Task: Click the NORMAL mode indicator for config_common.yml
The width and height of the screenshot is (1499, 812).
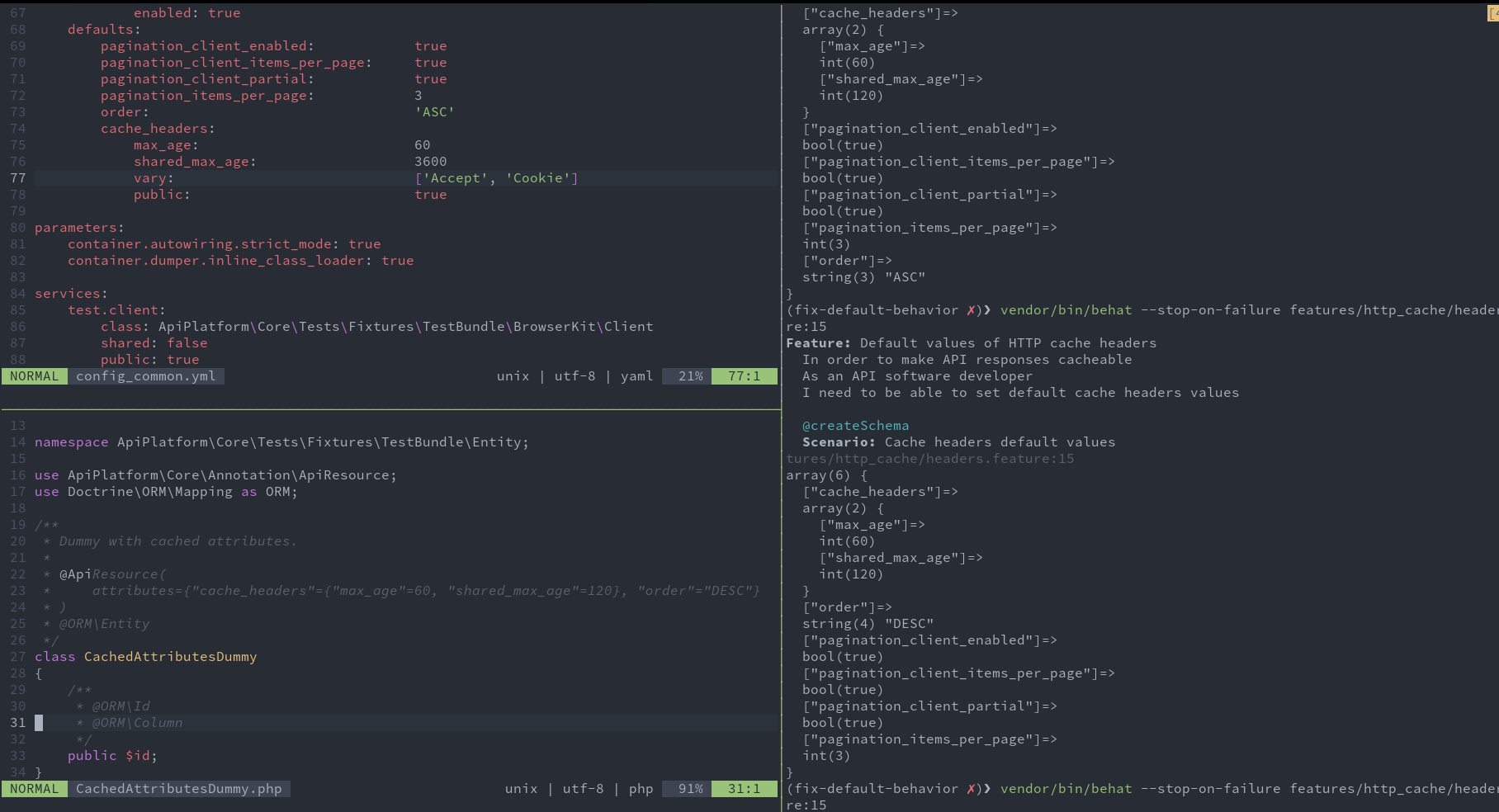Action: click(35, 376)
